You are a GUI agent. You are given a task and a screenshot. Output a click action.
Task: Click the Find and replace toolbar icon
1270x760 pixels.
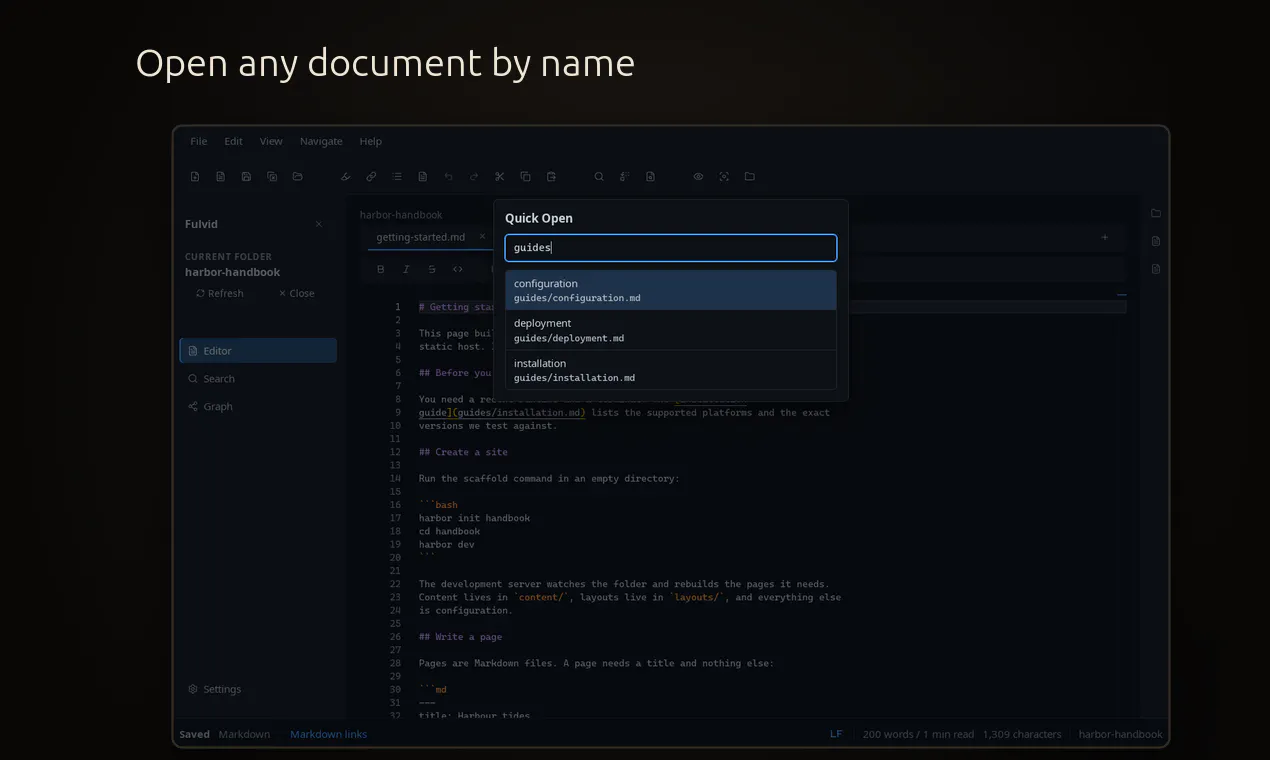point(624,177)
